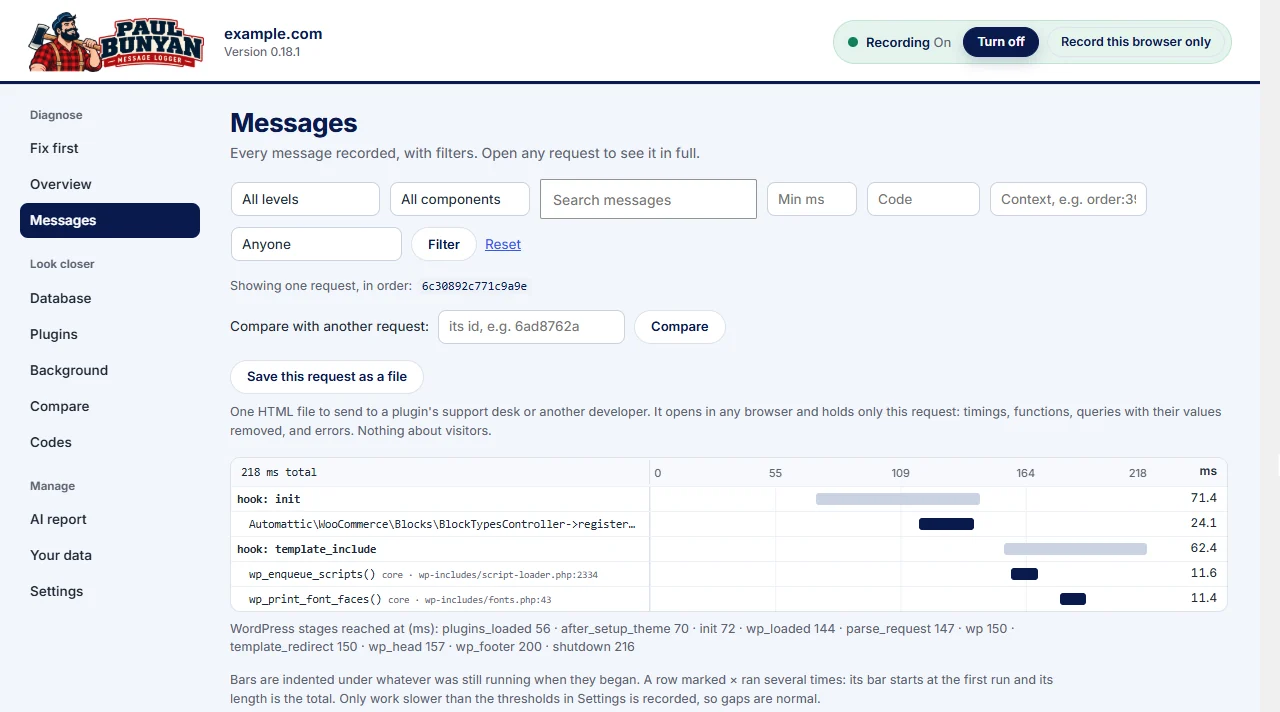The height and width of the screenshot is (712, 1280).
Task: Click the 164 axis tick label
Action: (1026, 473)
